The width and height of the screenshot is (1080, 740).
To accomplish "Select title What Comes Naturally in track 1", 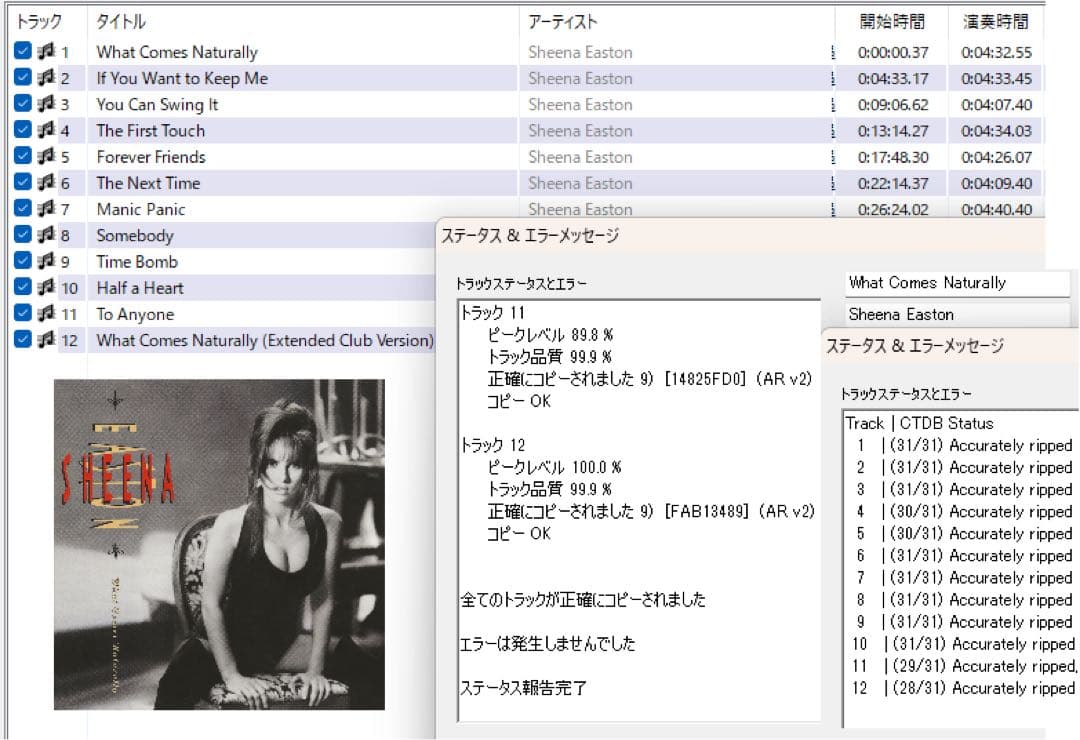I will point(177,52).
